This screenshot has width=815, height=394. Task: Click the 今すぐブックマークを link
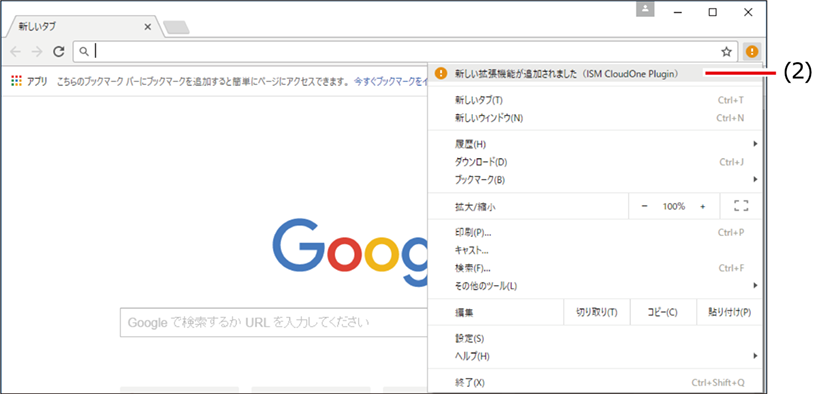(x=391, y=82)
